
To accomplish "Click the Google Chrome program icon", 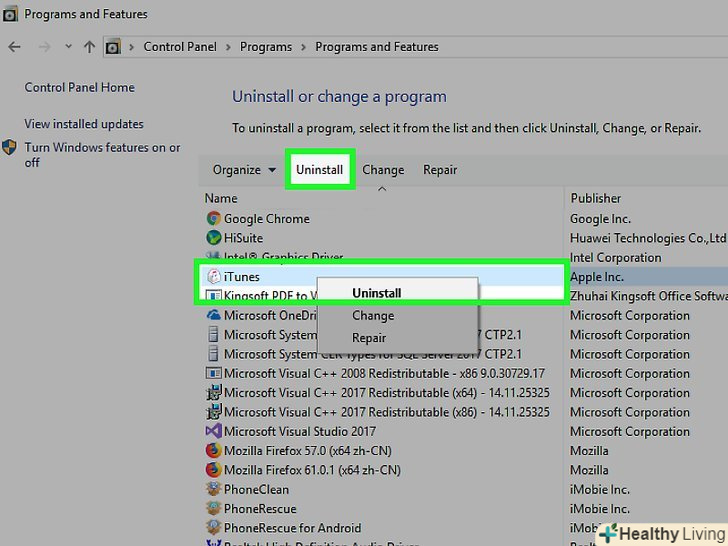I will point(213,219).
